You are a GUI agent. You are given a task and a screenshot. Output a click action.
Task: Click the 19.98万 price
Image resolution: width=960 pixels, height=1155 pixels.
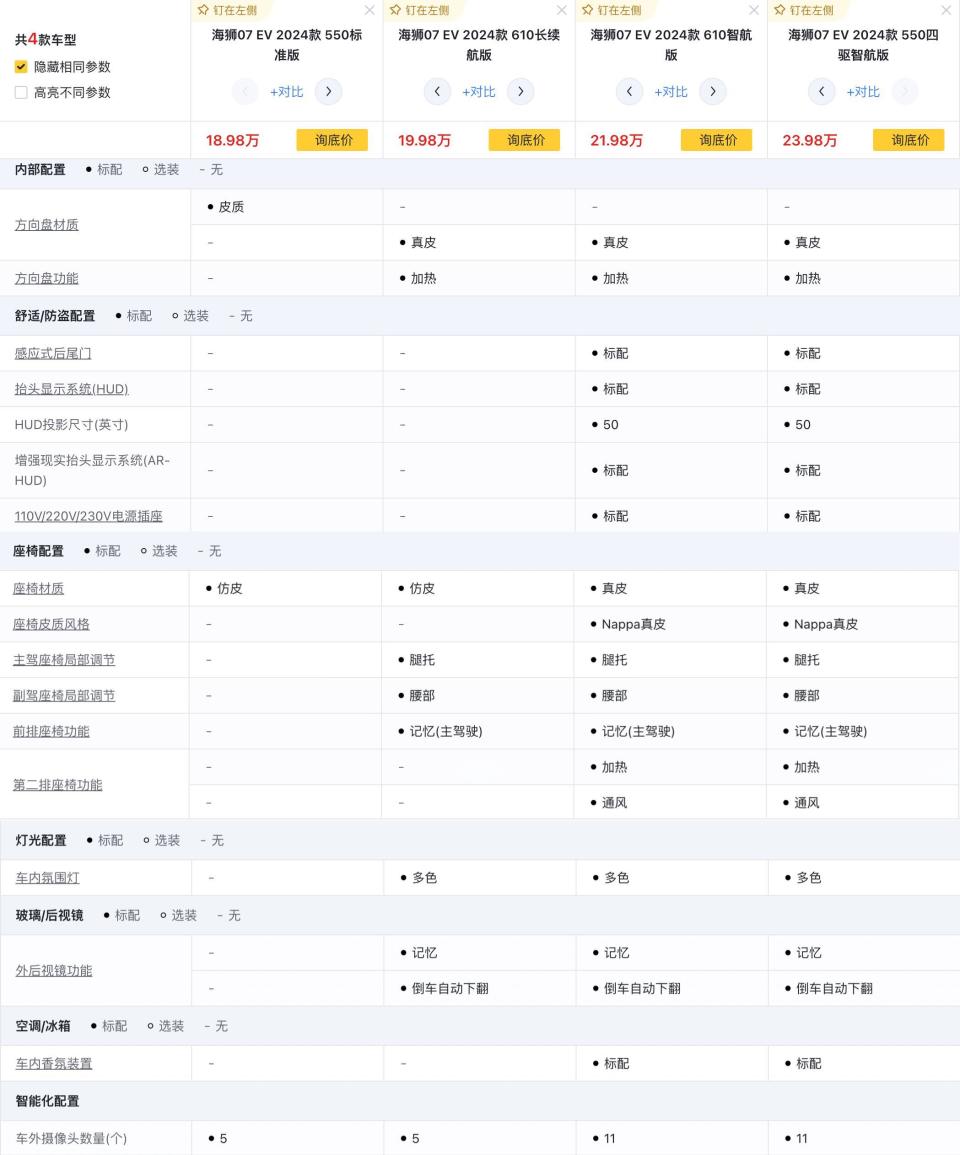tap(425, 140)
